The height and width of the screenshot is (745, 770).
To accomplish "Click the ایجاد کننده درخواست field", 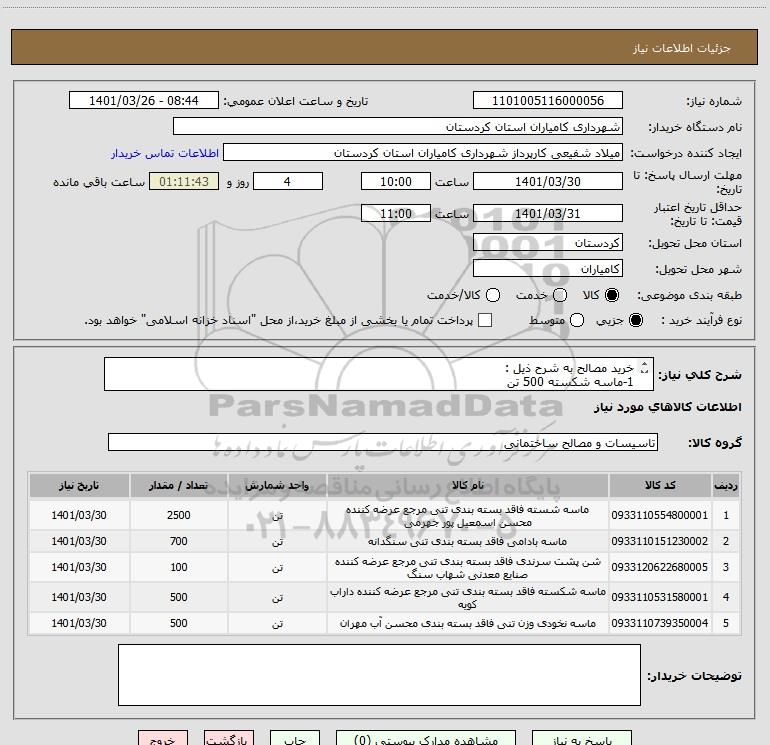I will (423, 152).
